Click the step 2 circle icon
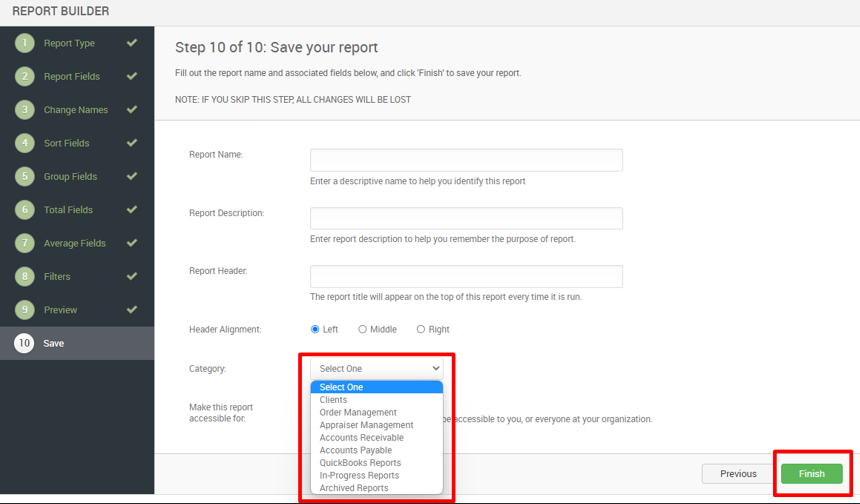This screenshot has width=860, height=504. point(25,76)
